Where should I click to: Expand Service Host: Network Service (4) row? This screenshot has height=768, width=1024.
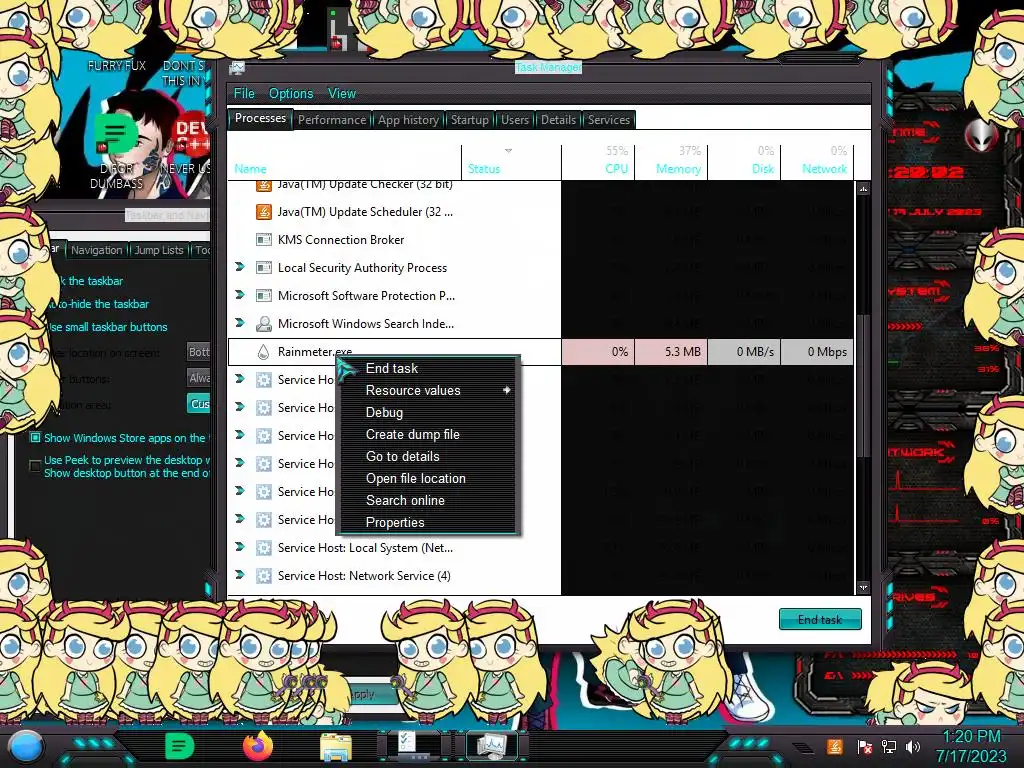[240, 575]
